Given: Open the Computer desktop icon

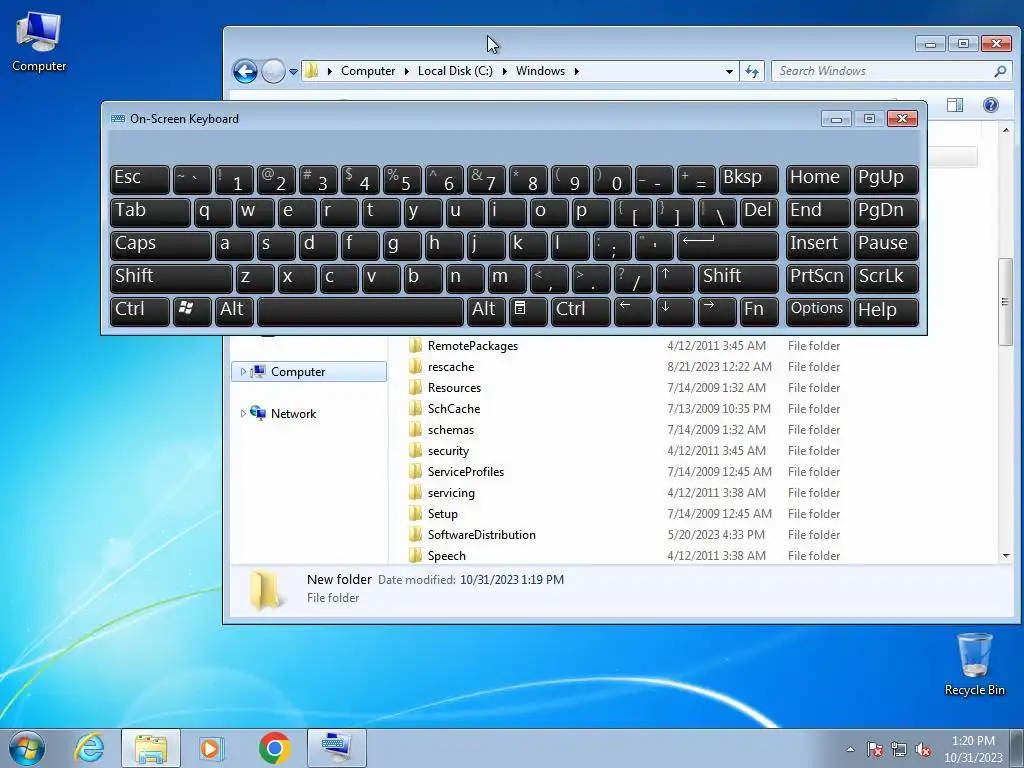Looking at the screenshot, I should coord(39,40).
